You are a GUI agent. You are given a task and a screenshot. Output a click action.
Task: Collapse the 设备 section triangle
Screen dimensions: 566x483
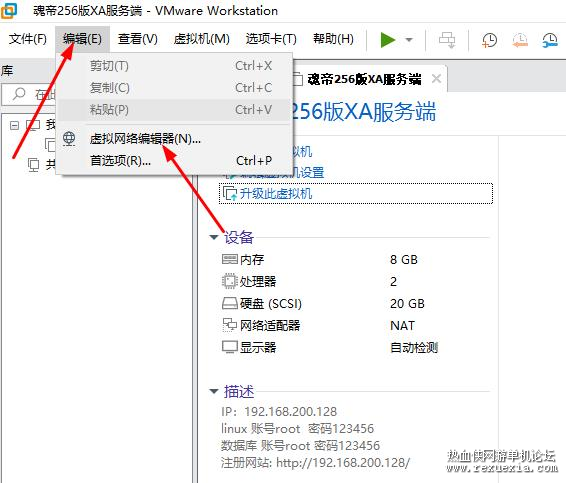click(214, 237)
